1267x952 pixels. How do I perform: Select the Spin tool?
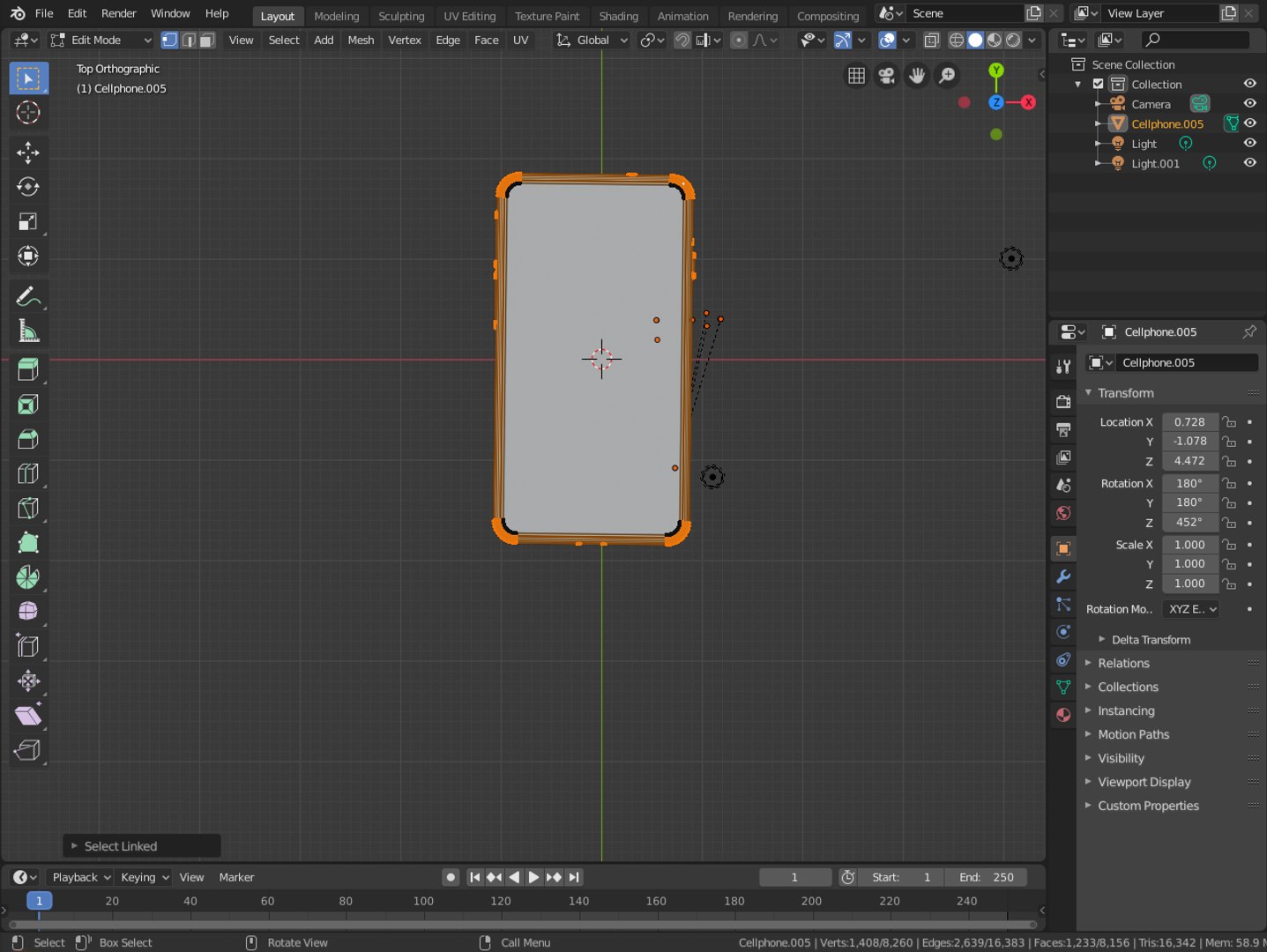pyautogui.click(x=28, y=577)
